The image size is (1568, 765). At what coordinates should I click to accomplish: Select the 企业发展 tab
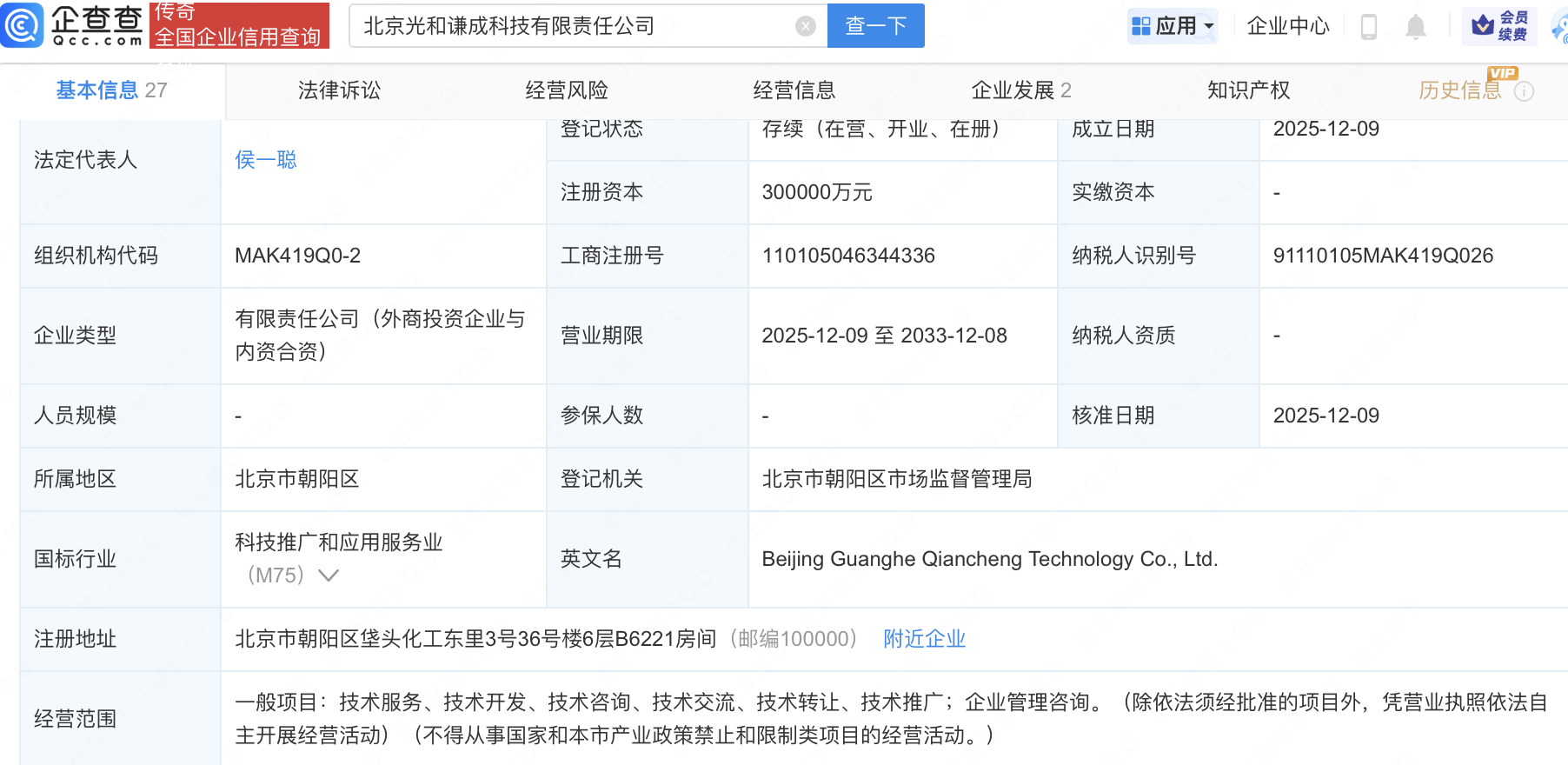coord(1020,90)
